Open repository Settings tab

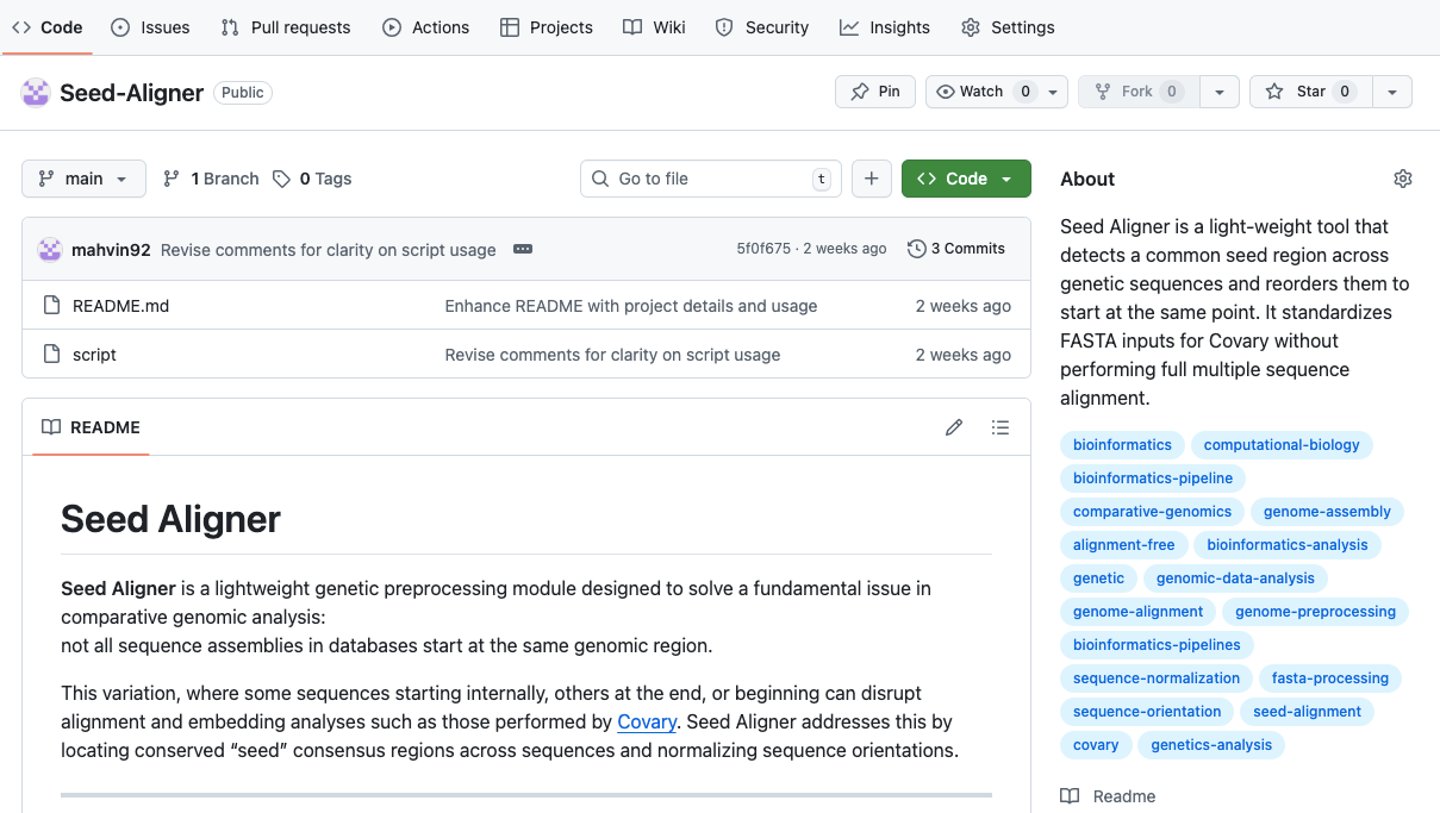(1008, 27)
